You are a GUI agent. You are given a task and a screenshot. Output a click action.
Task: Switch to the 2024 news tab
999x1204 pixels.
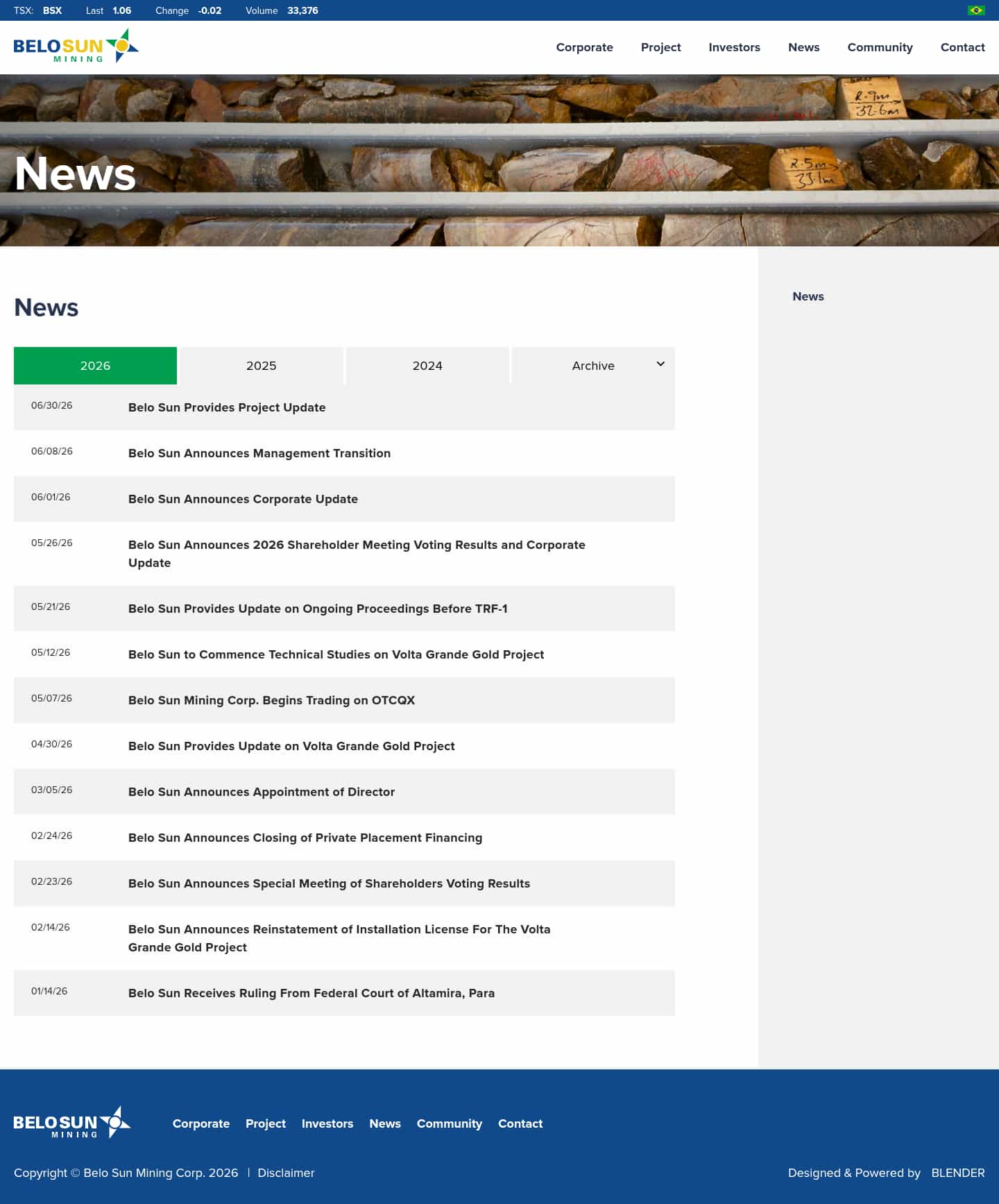tap(427, 366)
